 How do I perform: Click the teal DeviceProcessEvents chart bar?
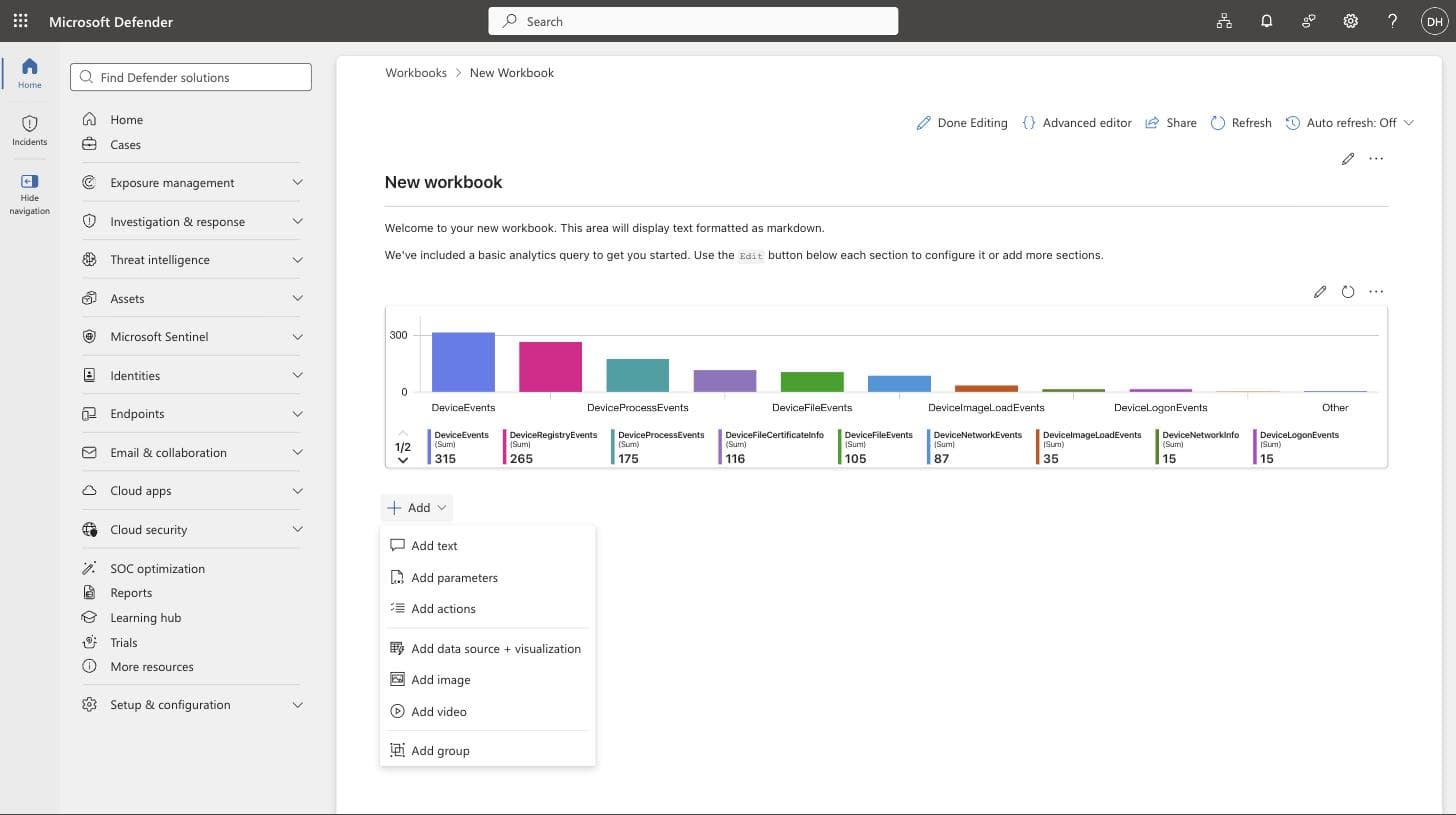tap(638, 375)
